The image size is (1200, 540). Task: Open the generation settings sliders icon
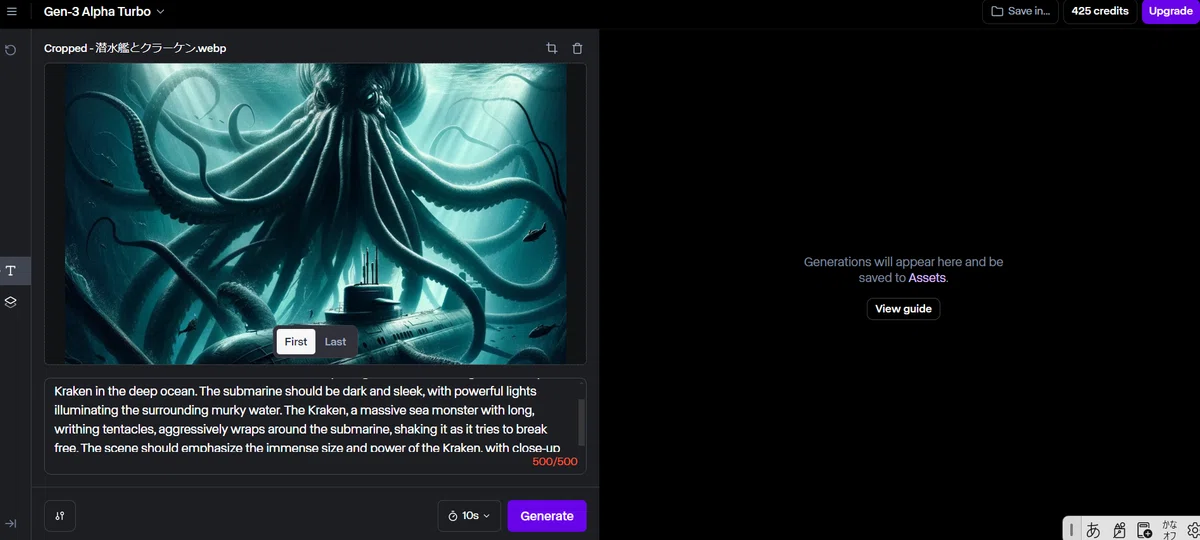60,516
